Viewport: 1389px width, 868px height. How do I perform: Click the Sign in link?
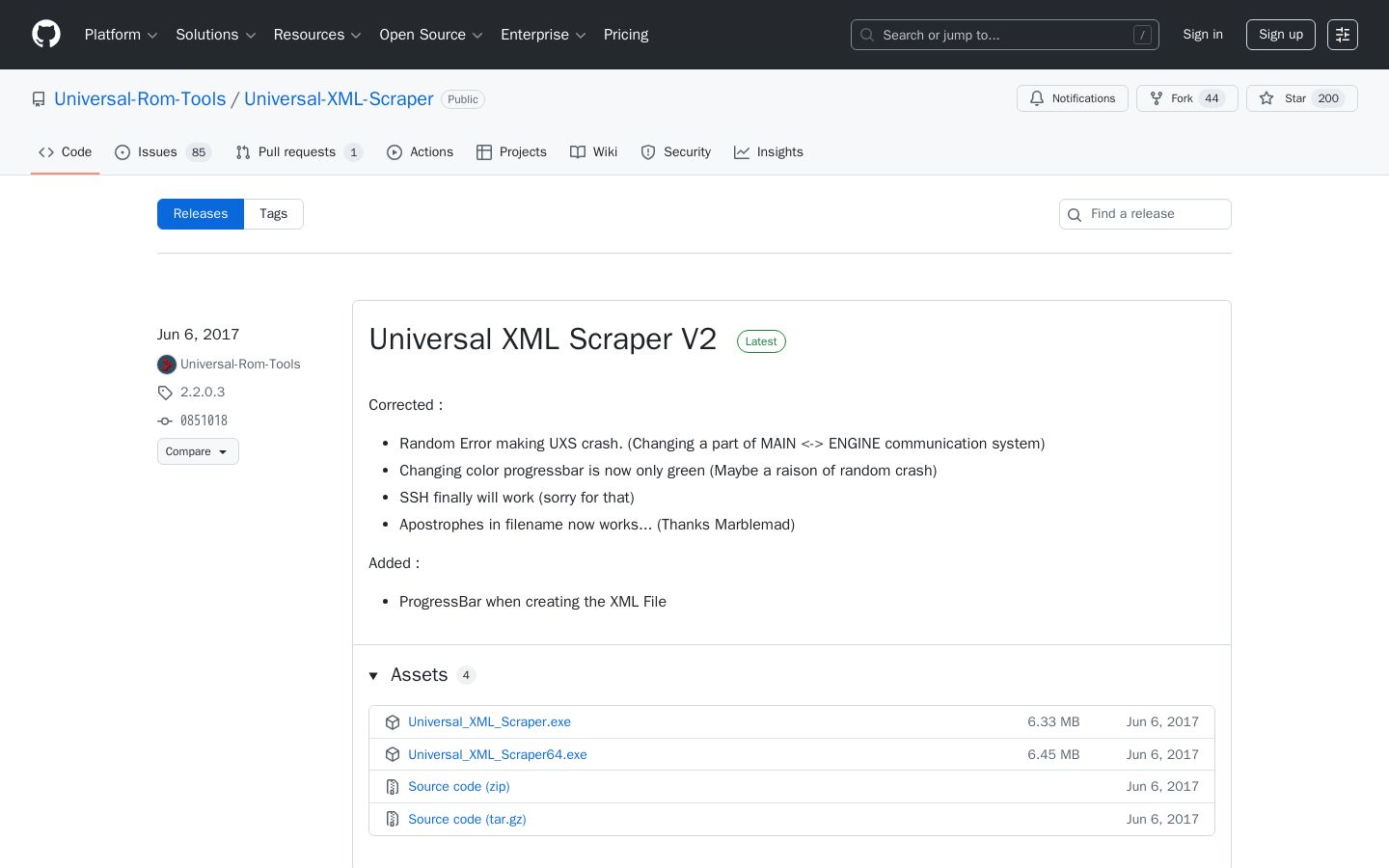1203,35
